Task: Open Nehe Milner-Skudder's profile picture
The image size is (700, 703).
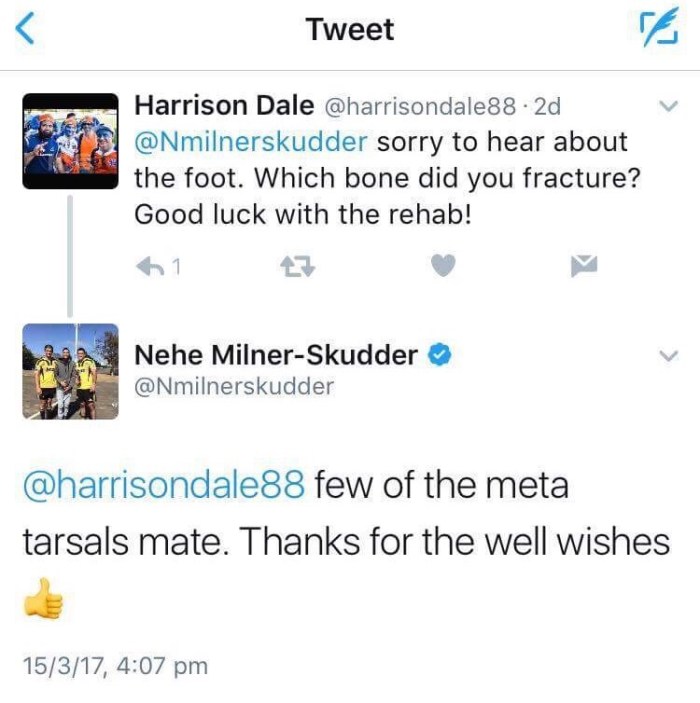Action: (x=70, y=371)
